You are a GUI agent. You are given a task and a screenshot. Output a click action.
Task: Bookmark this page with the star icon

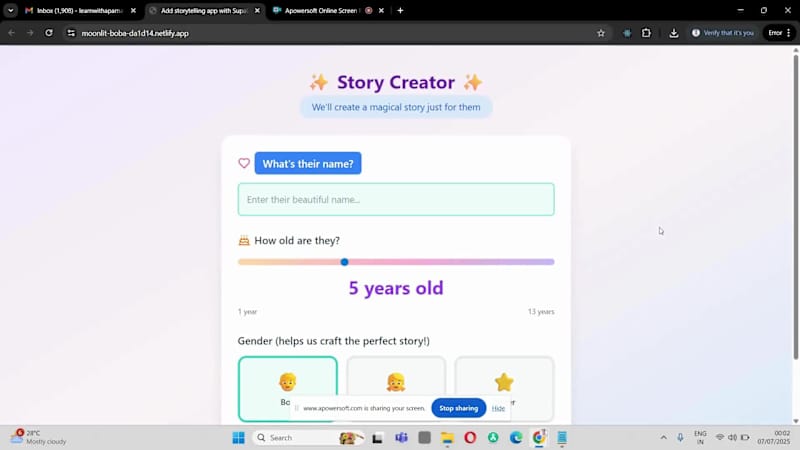[601, 33]
